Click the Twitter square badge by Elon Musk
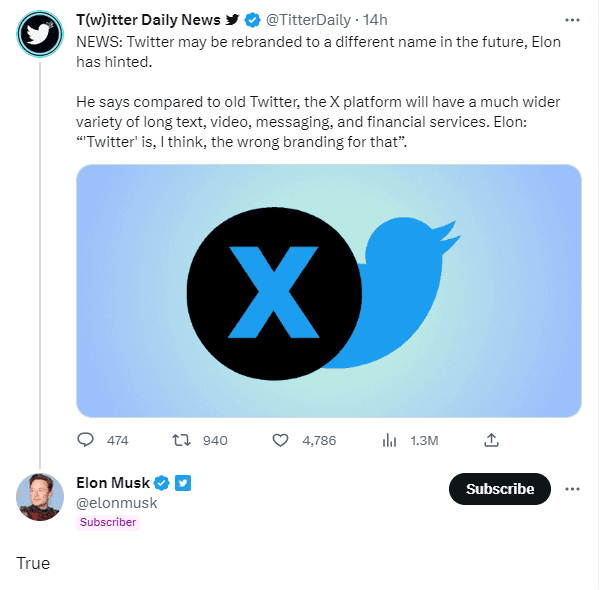Image resolution: width=608 pixels, height=590 pixels. 183,484
